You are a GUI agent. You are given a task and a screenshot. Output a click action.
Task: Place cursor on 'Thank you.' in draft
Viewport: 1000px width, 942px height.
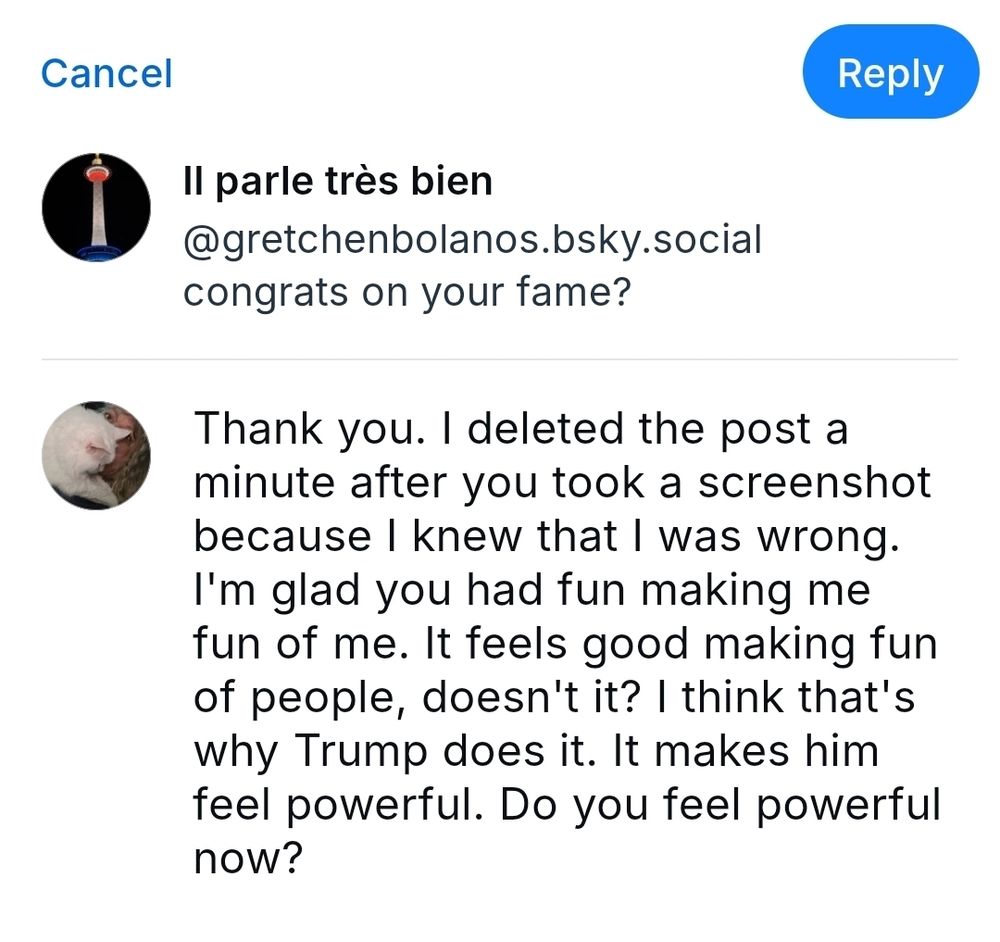pos(309,429)
